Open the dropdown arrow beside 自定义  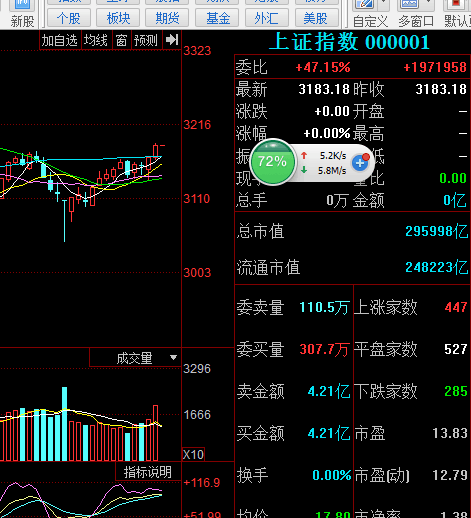[x=384, y=4]
